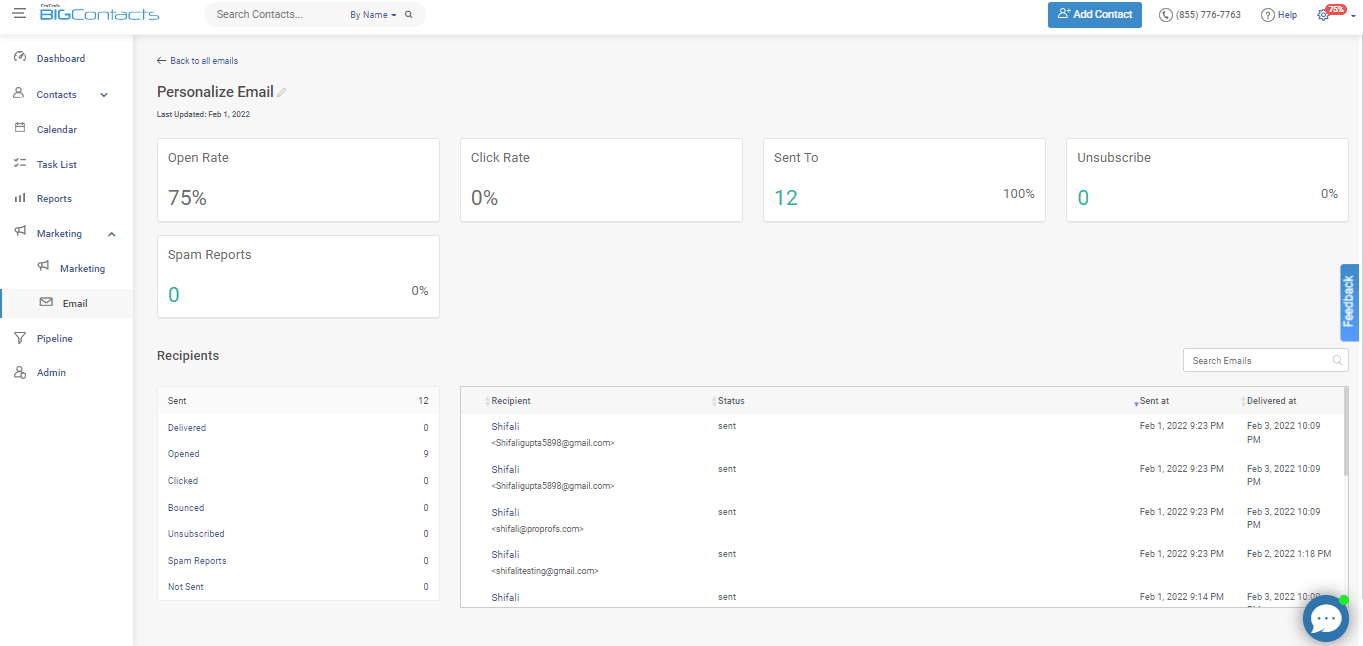Open the Feedback side tab

[x=1350, y=303]
